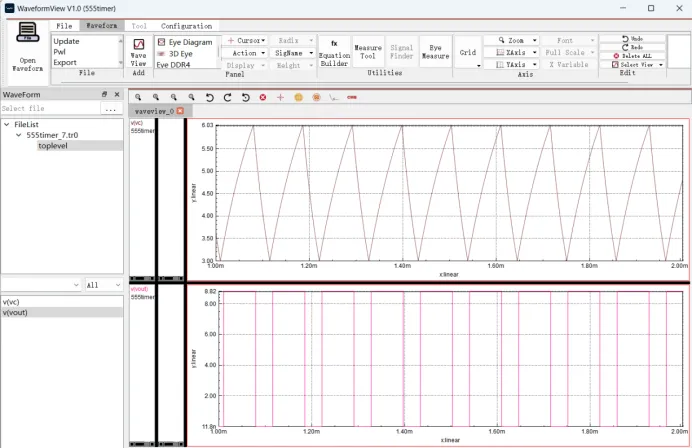The height and width of the screenshot is (448, 692).
Task: Click Update in the File list
Action: pyautogui.click(x=66, y=41)
